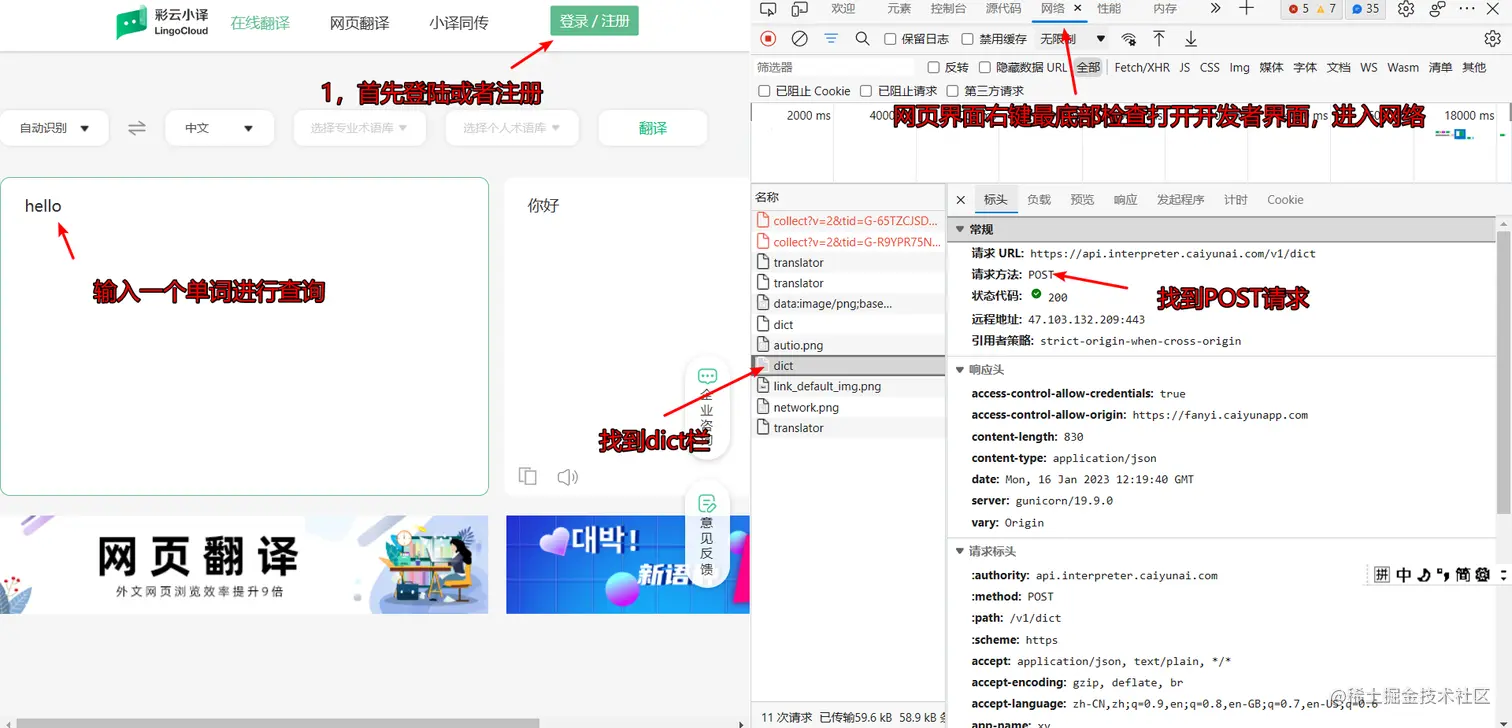Viewport: 1512px width, 728px height.
Task: Open the 网页翻译 promotional banner
Action: 244,564
